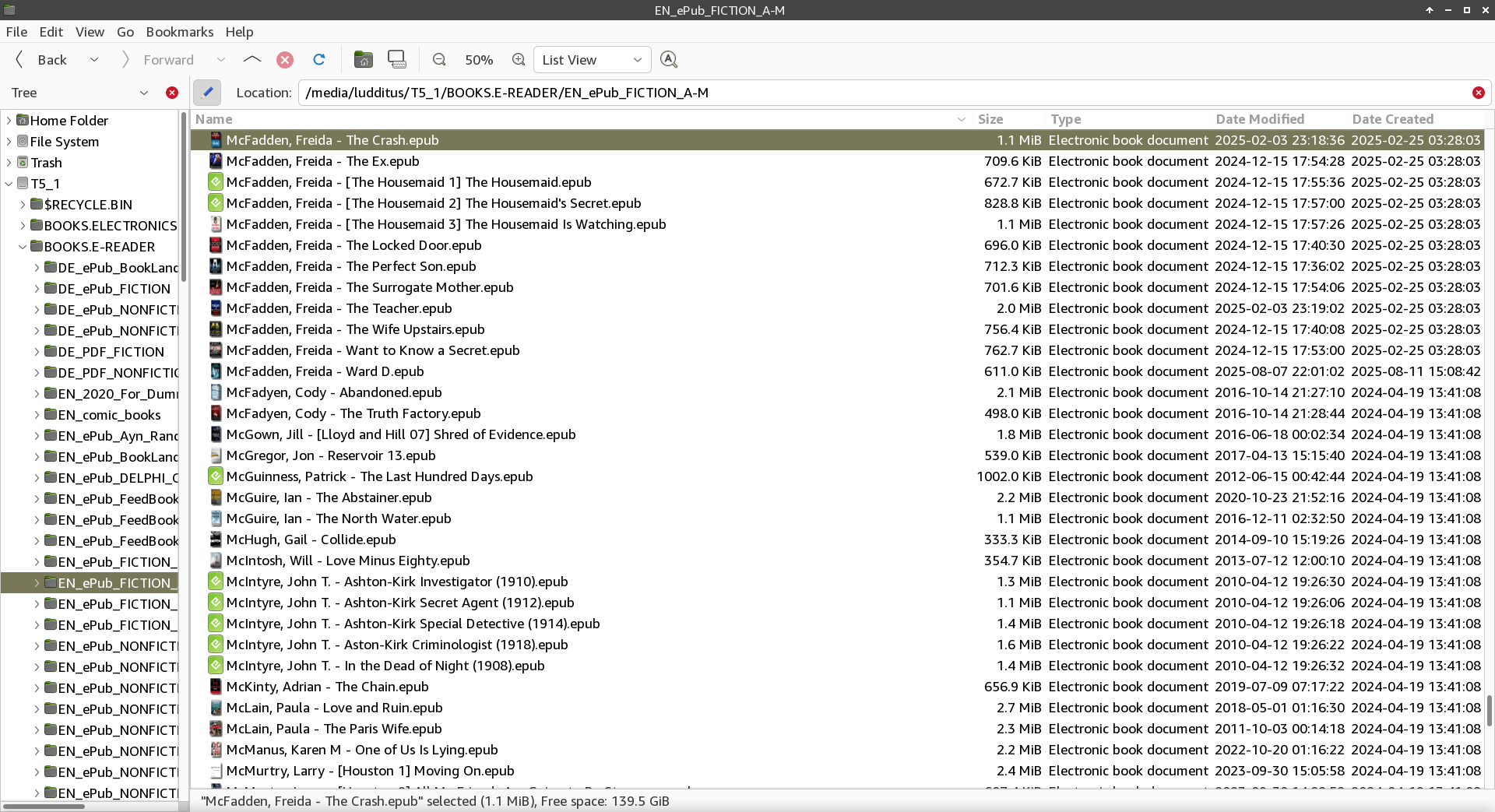Sort files by the Size column header
This screenshot has width=1495, height=812.
[x=990, y=119]
